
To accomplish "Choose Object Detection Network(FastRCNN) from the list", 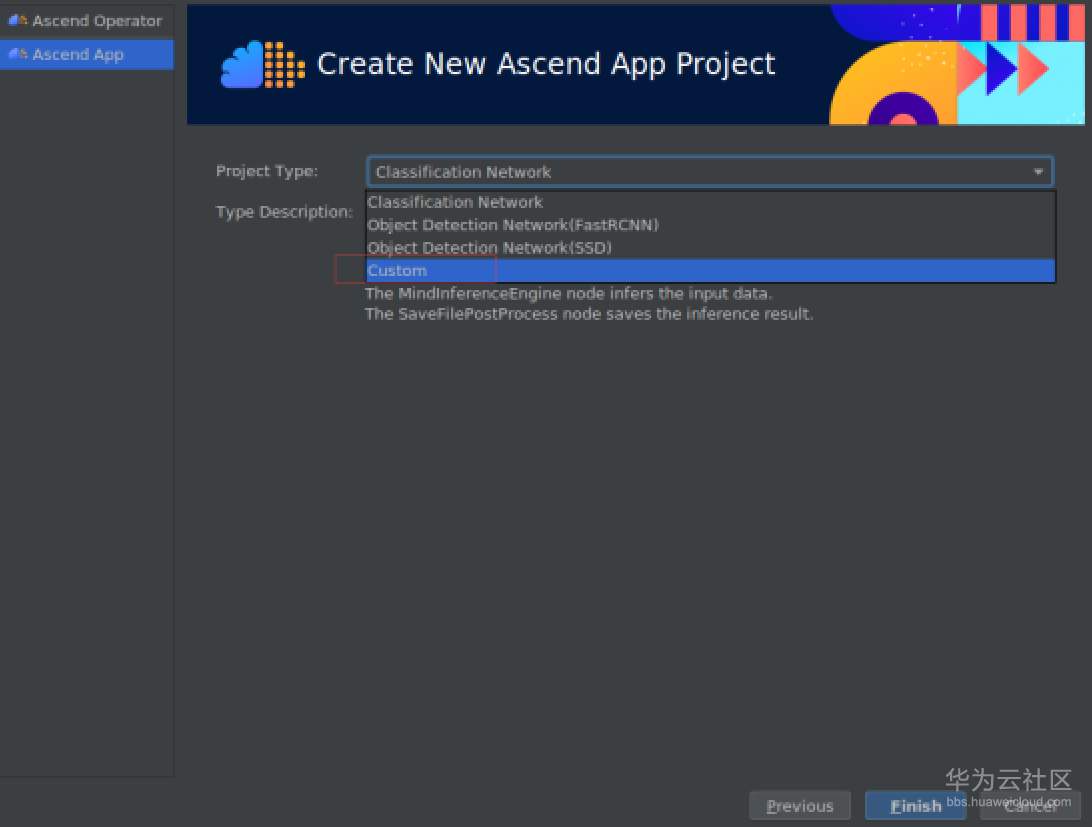I will click(513, 225).
